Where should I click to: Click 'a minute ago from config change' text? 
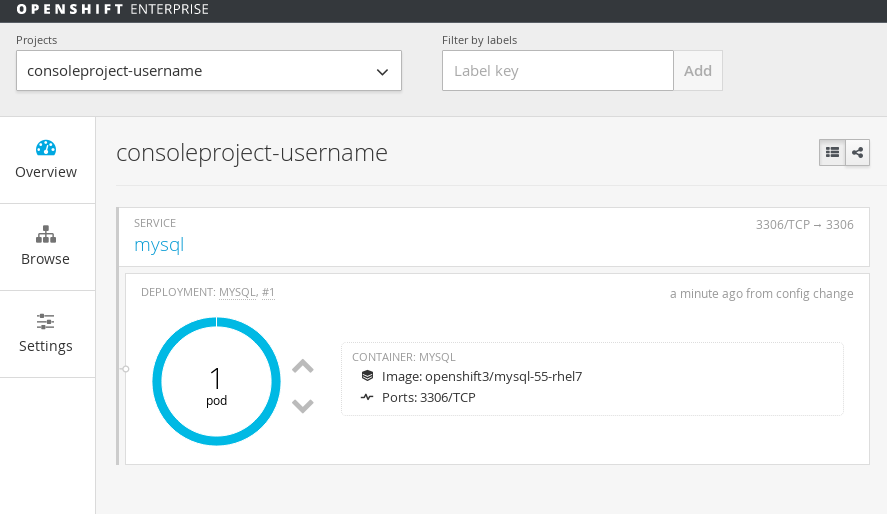pos(761,294)
